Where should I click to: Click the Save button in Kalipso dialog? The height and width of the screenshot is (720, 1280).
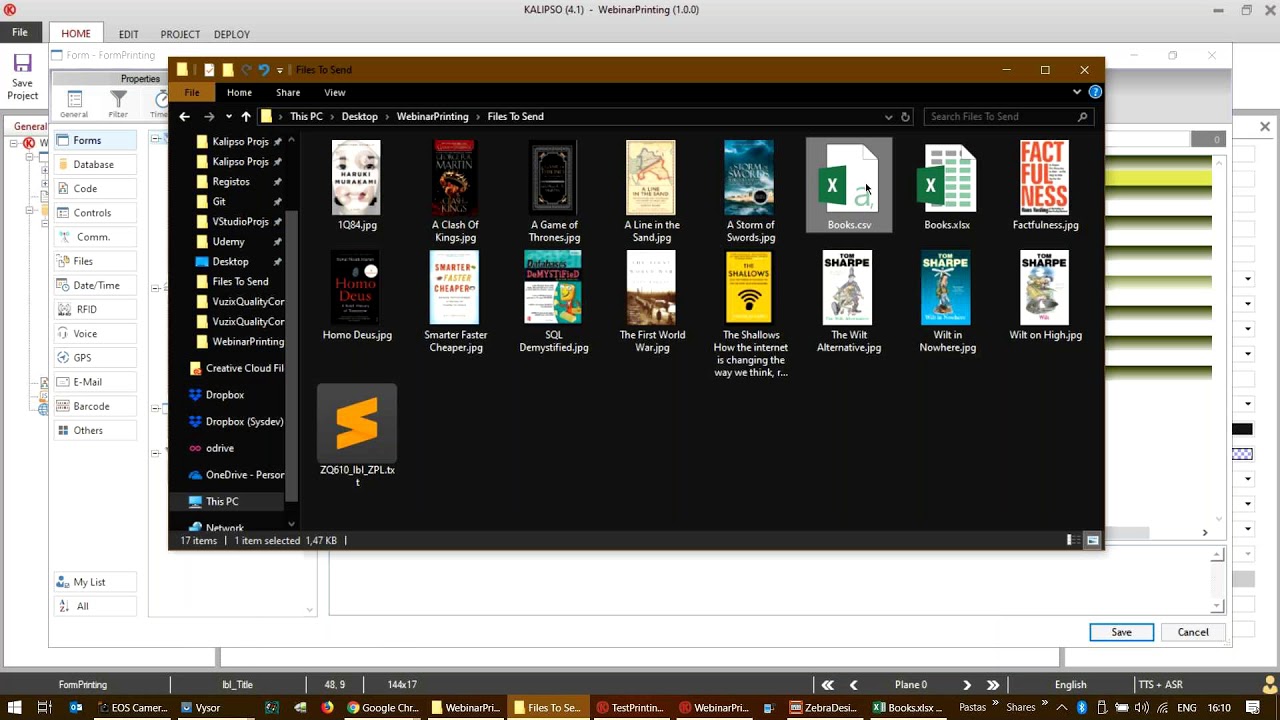[x=1121, y=632]
